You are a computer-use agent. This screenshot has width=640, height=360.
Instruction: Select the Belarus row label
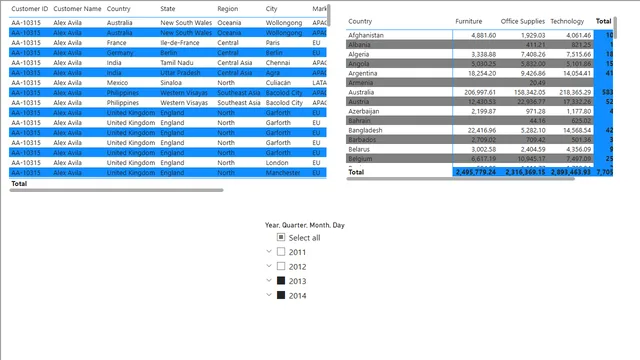click(x=359, y=149)
